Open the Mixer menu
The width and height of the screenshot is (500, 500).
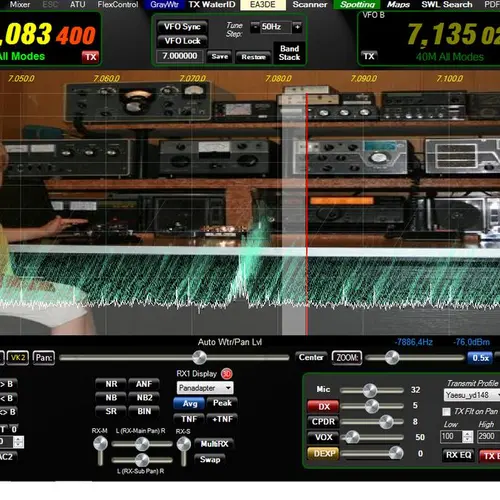pos(20,4)
